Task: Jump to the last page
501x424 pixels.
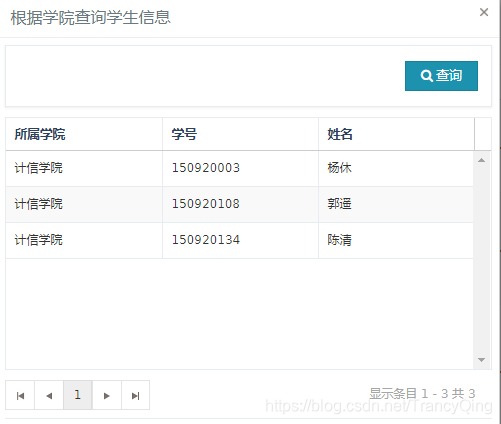Action: 135,395
